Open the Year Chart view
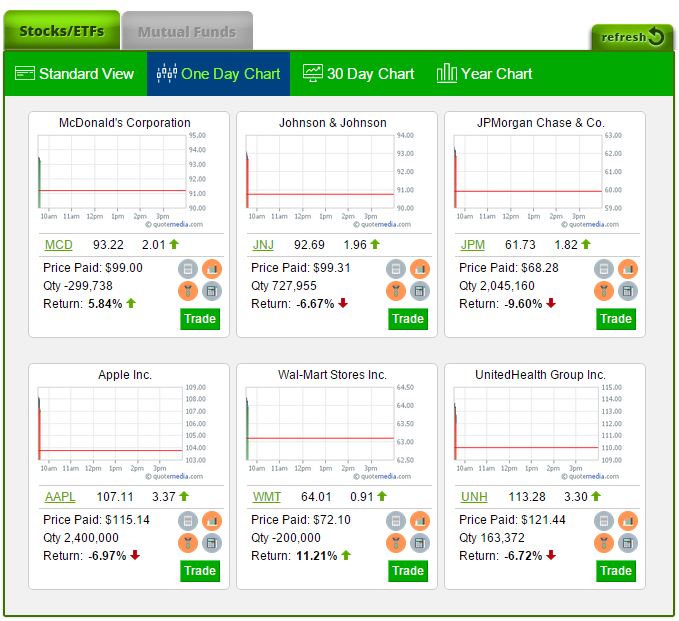This screenshot has height=621, width=679. (x=484, y=74)
